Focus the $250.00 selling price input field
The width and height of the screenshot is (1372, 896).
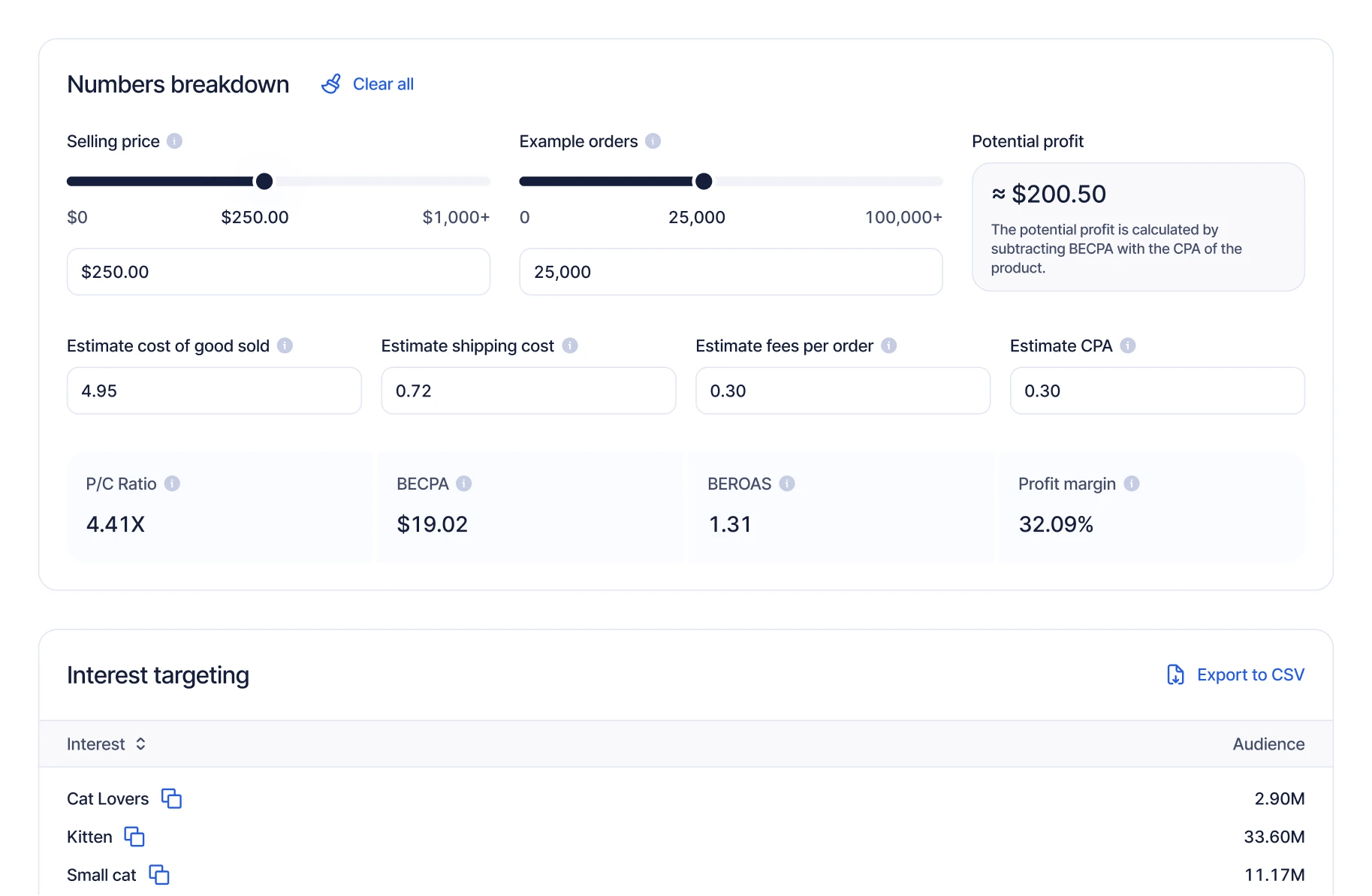point(278,272)
